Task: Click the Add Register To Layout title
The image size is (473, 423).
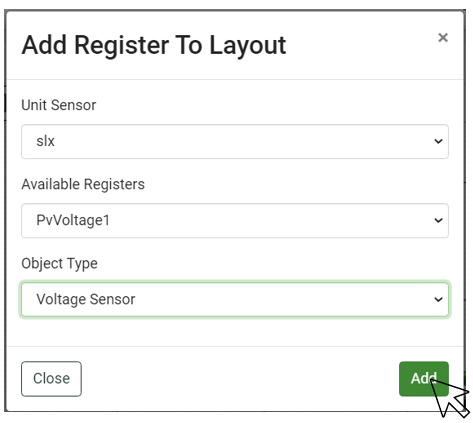Action: point(154,45)
